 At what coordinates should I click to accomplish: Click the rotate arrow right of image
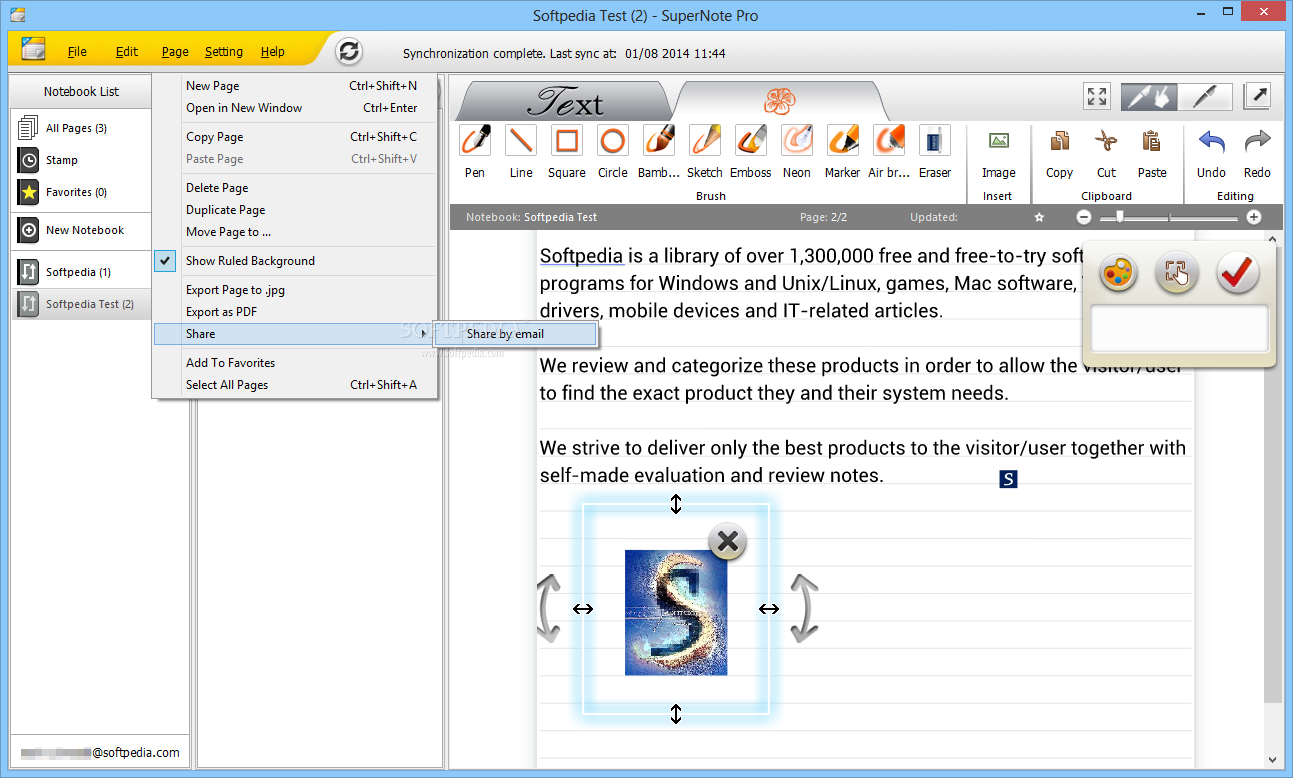804,608
